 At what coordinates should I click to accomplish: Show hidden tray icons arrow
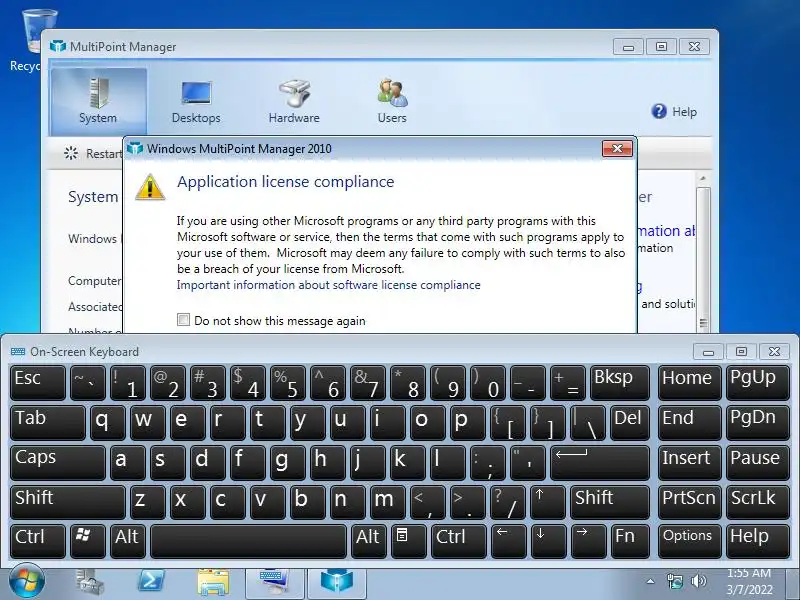click(651, 581)
